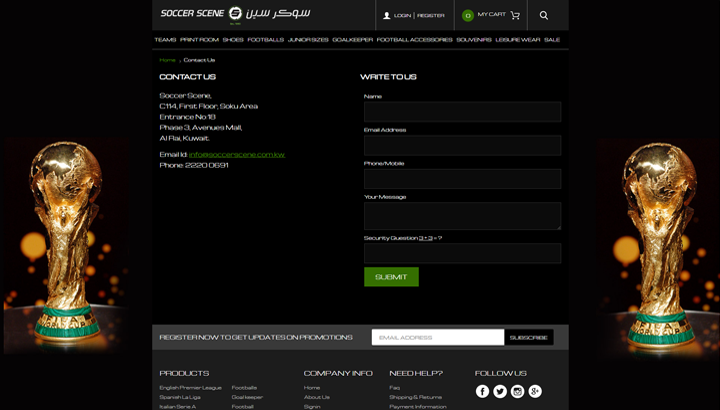Open English Premier League footer link
The height and width of the screenshot is (410, 720).
[x=191, y=388]
